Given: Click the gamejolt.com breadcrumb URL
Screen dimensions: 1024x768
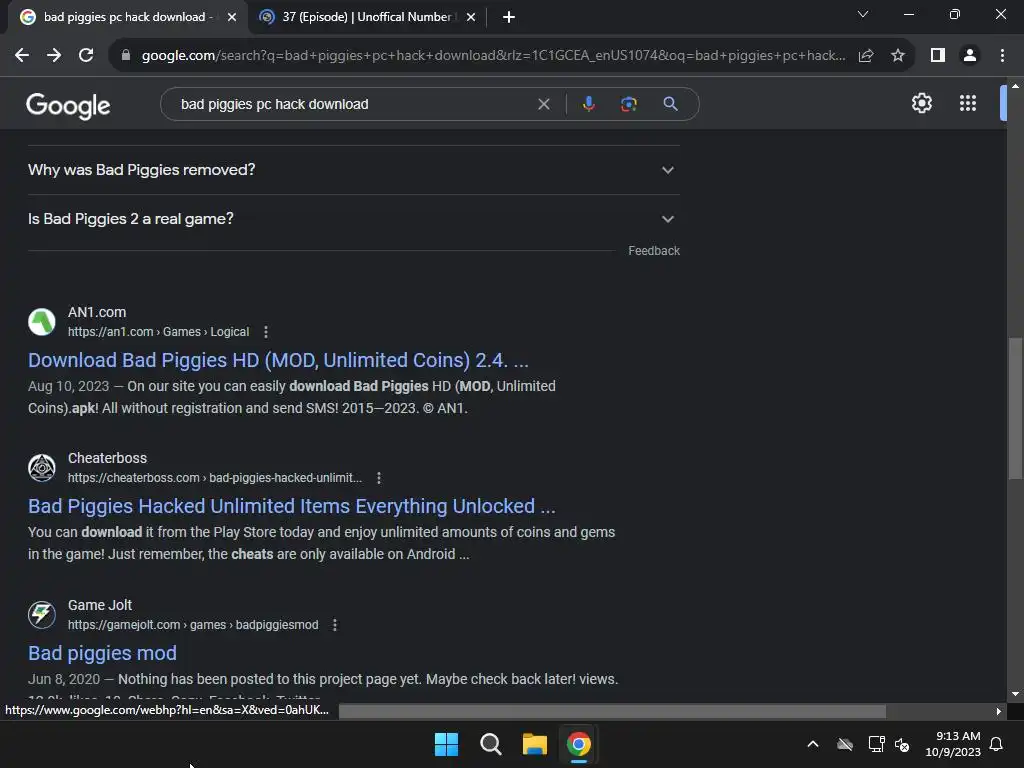Looking at the screenshot, I should [x=193, y=625].
